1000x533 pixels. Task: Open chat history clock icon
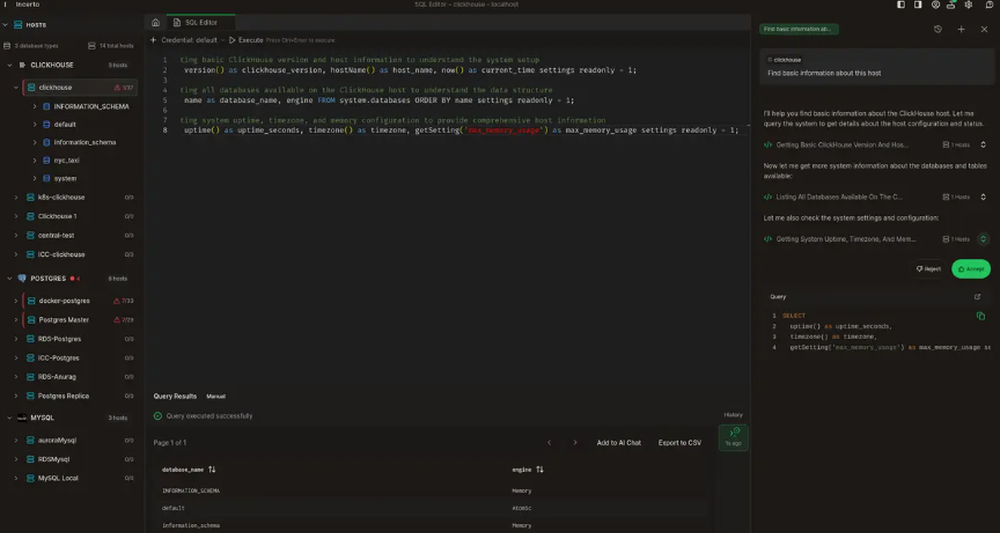click(x=938, y=29)
